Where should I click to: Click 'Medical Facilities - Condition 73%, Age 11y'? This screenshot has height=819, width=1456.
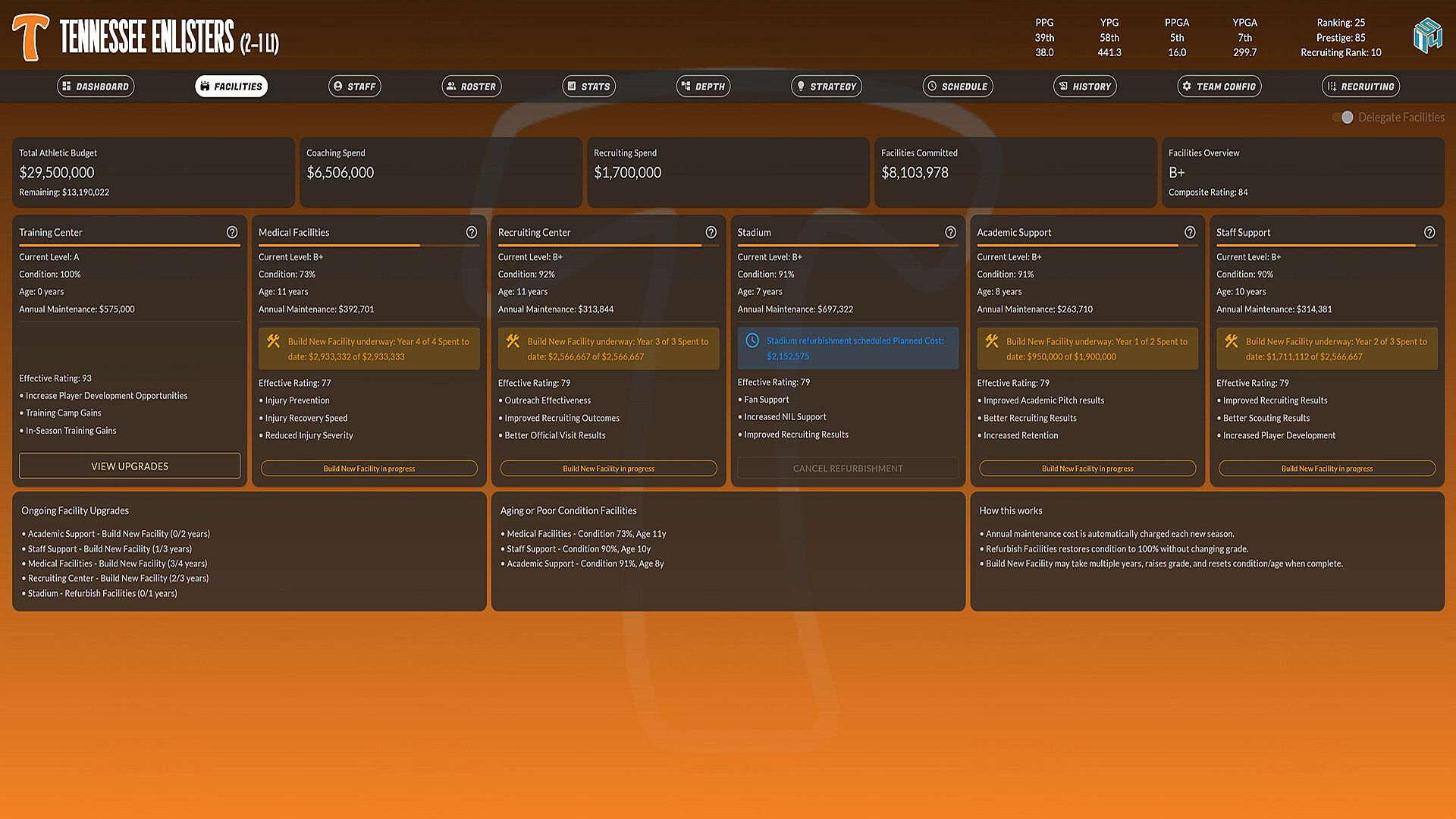coord(586,534)
